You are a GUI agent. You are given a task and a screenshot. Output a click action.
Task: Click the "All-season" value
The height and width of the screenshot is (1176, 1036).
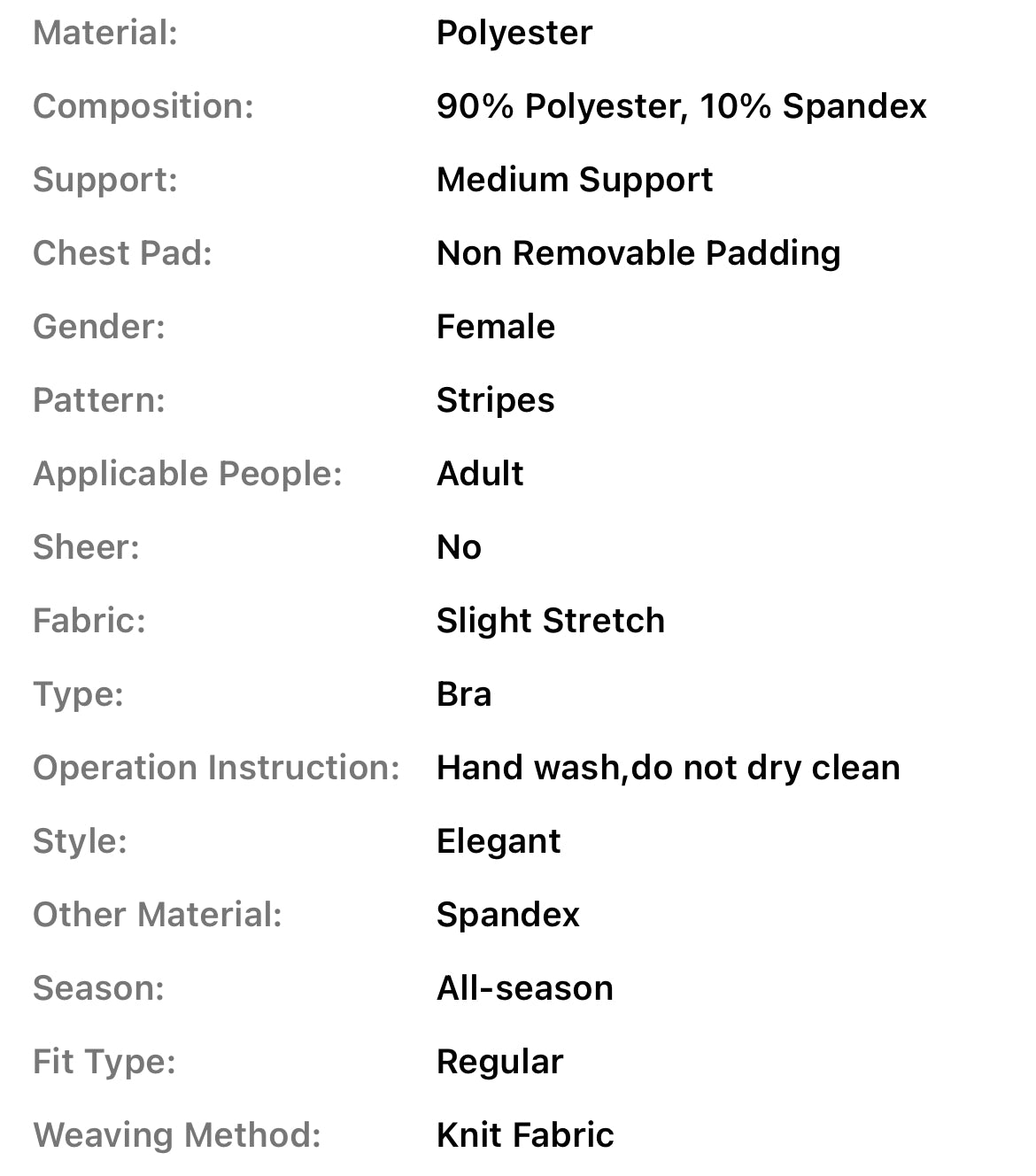(x=524, y=988)
